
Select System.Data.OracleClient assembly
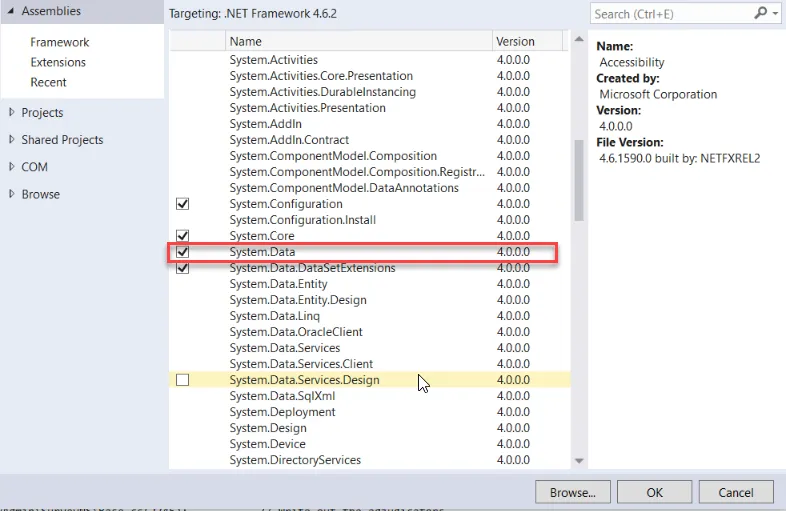coord(369,332)
